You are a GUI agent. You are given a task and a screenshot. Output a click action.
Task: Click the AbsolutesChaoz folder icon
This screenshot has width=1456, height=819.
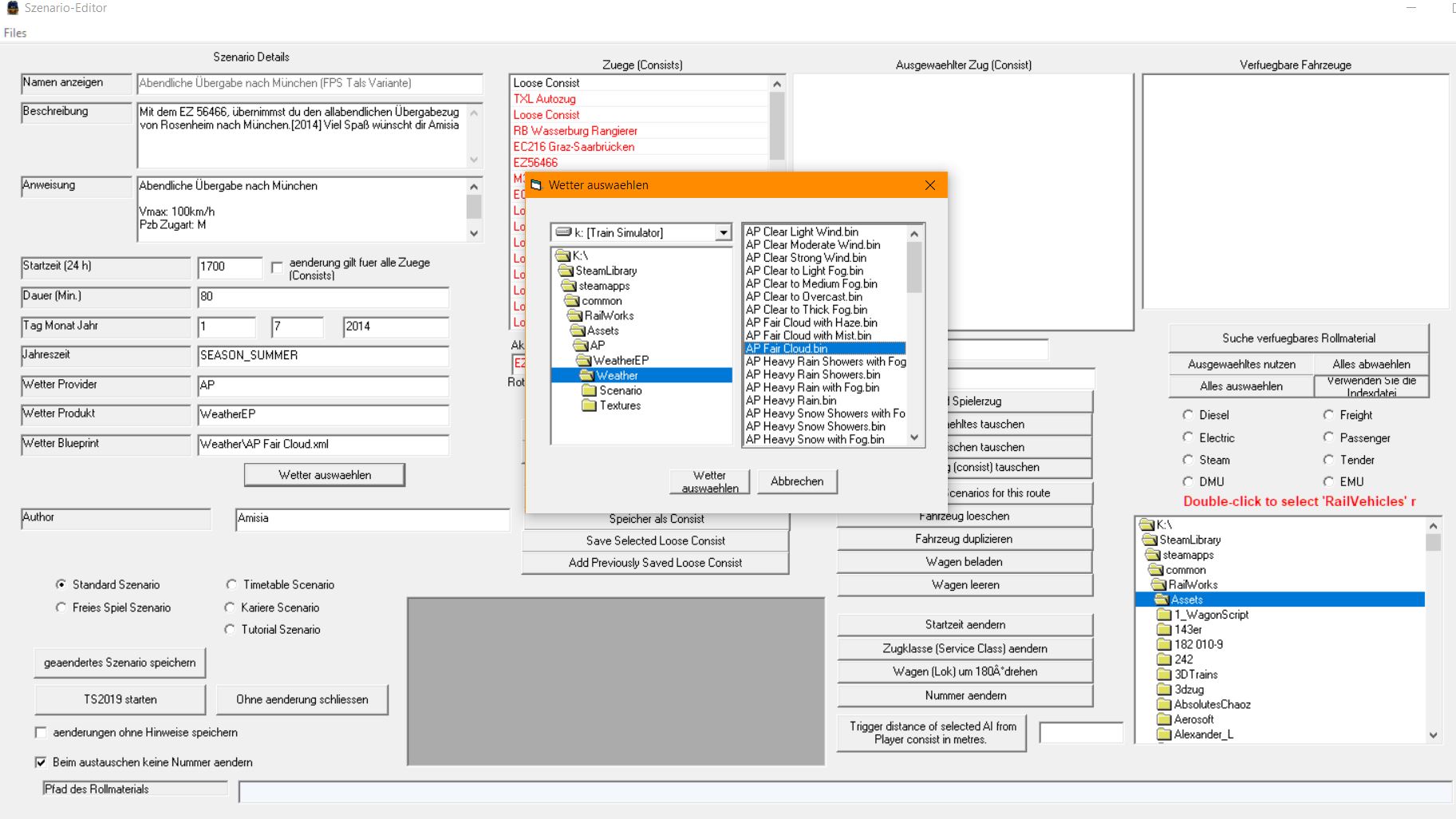click(x=1164, y=704)
